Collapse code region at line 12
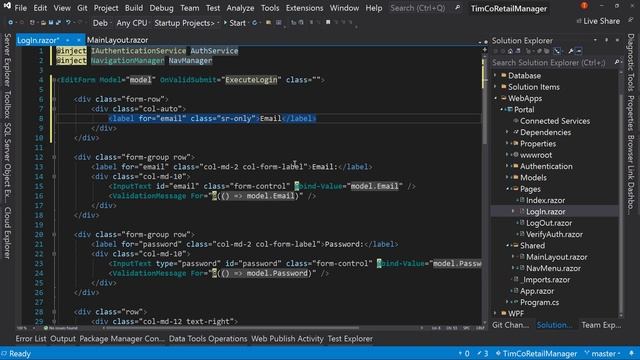640x360 pixels. pos(54,157)
